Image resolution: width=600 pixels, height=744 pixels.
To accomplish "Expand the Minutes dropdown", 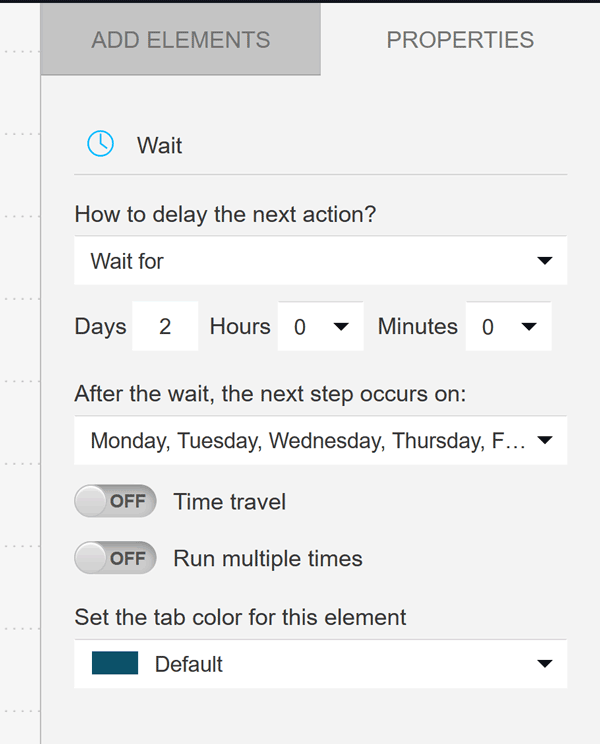I will pos(508,327).
